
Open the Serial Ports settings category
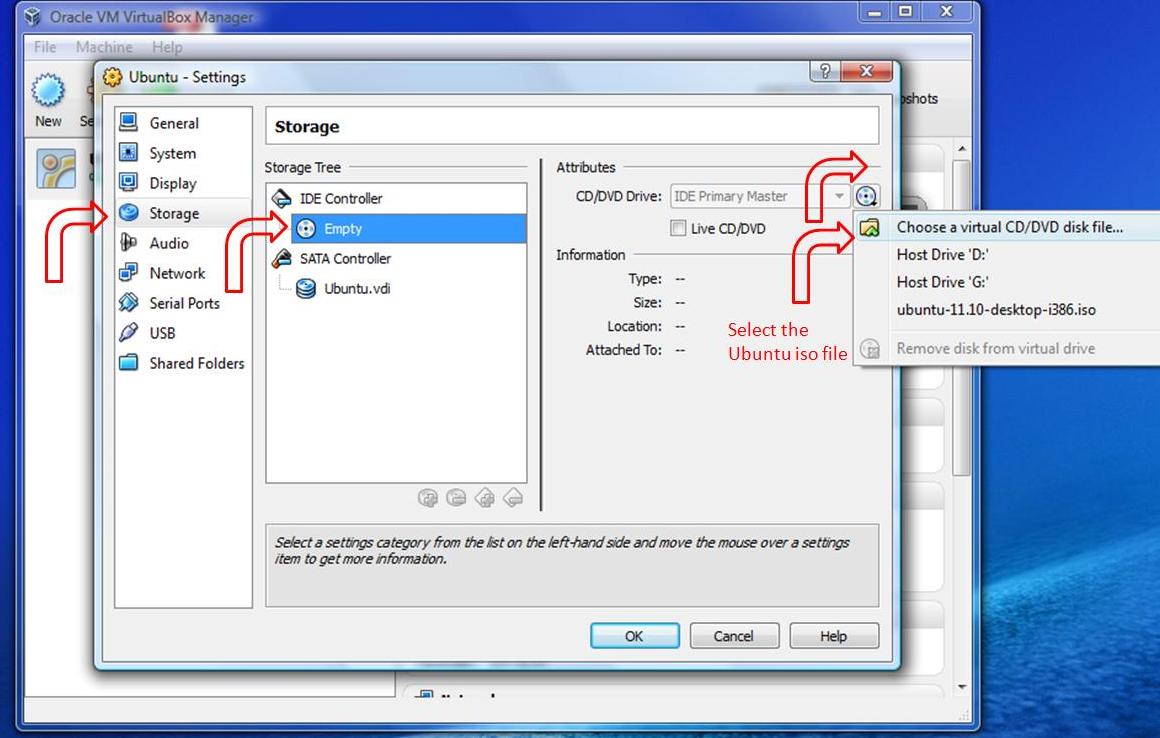(x=183, y=303)
